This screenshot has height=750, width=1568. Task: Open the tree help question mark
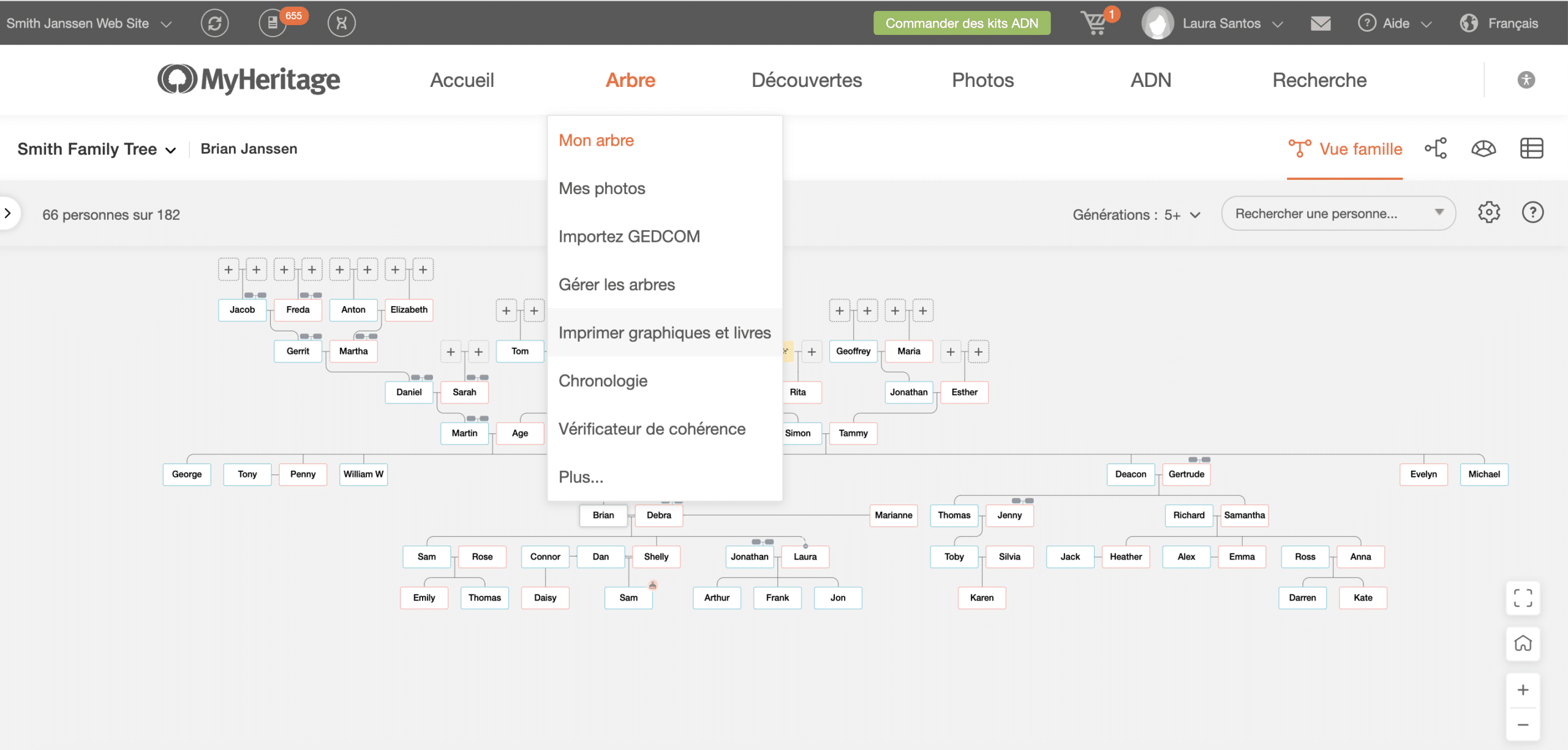click(1533, 212)
